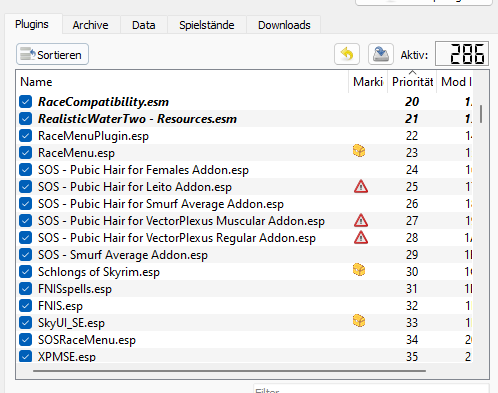Disable SOS - Pubic Hair for Leito Addon.esp
Viewport: 498px width, 393px height.
pyautogui.click(x=26, y=187)
